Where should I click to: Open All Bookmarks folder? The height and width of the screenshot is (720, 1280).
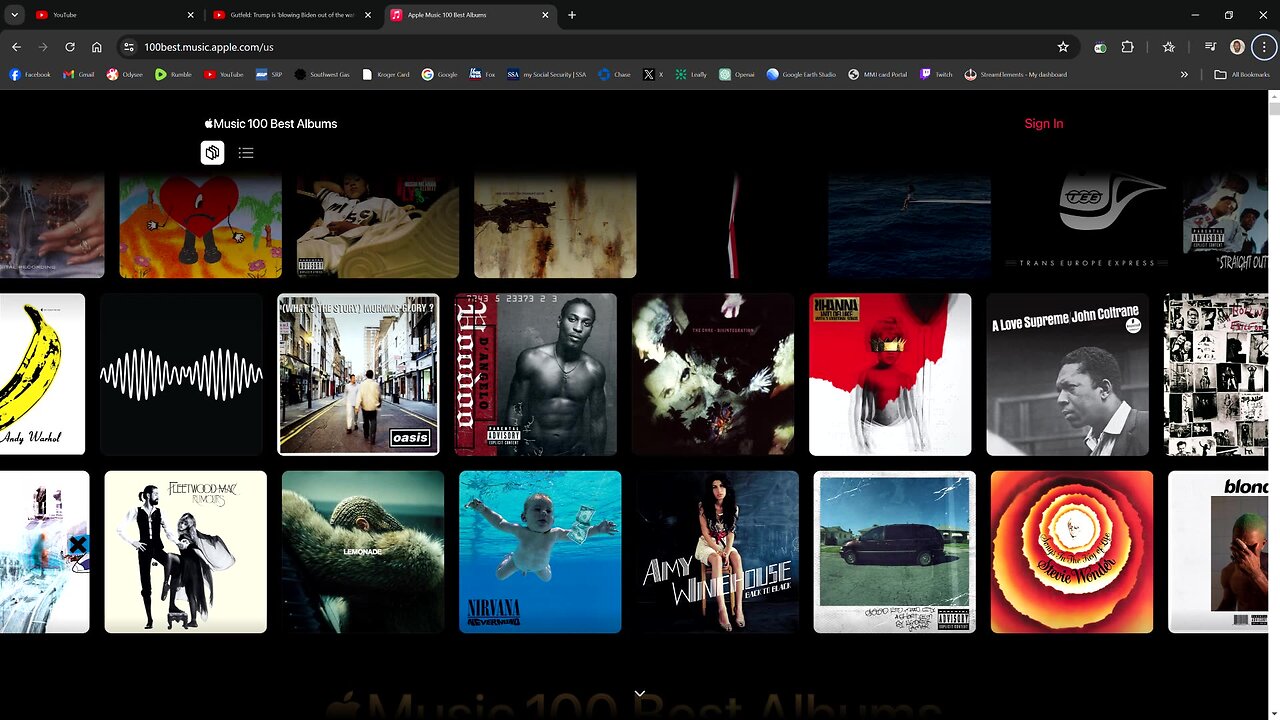tap(1241, 74)
